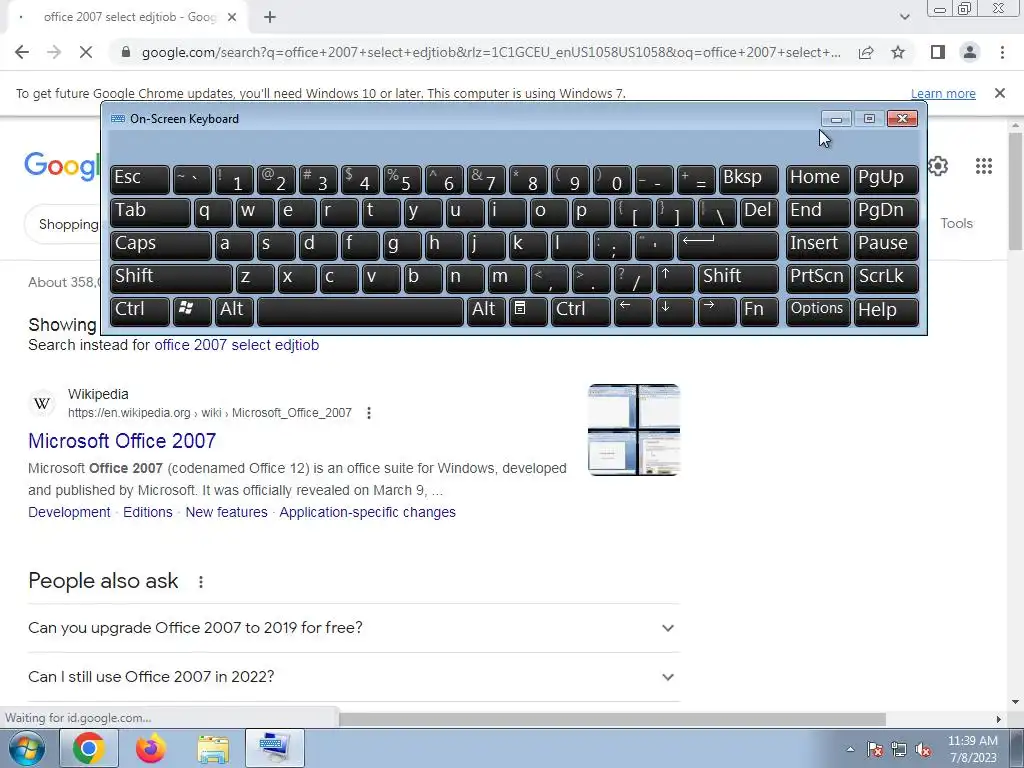Screen dimensions: 1024x768
Task: Search instead for office 2007 select edjtiob
Action: pos(236,345)
